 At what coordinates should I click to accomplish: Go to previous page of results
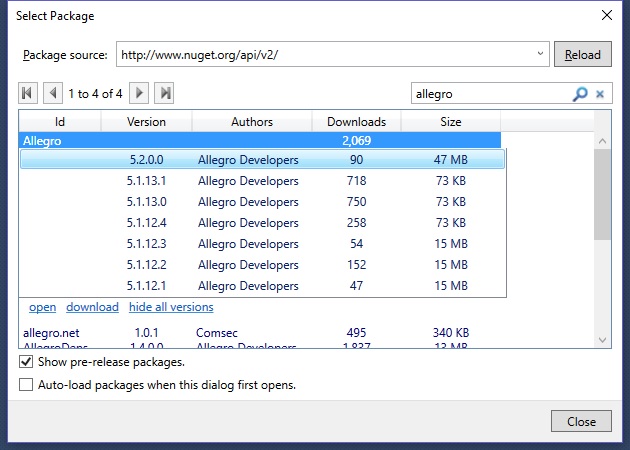(x=50, y=93)
